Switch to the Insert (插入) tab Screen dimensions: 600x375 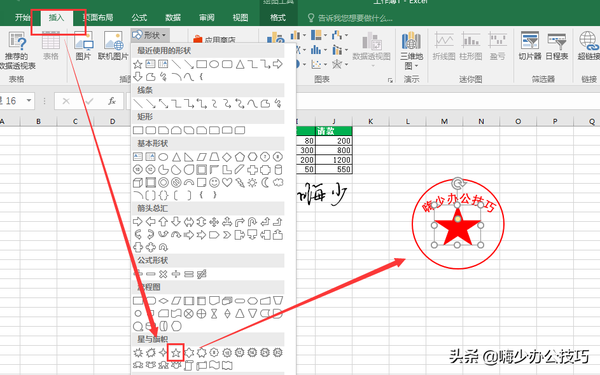point(56,18)
